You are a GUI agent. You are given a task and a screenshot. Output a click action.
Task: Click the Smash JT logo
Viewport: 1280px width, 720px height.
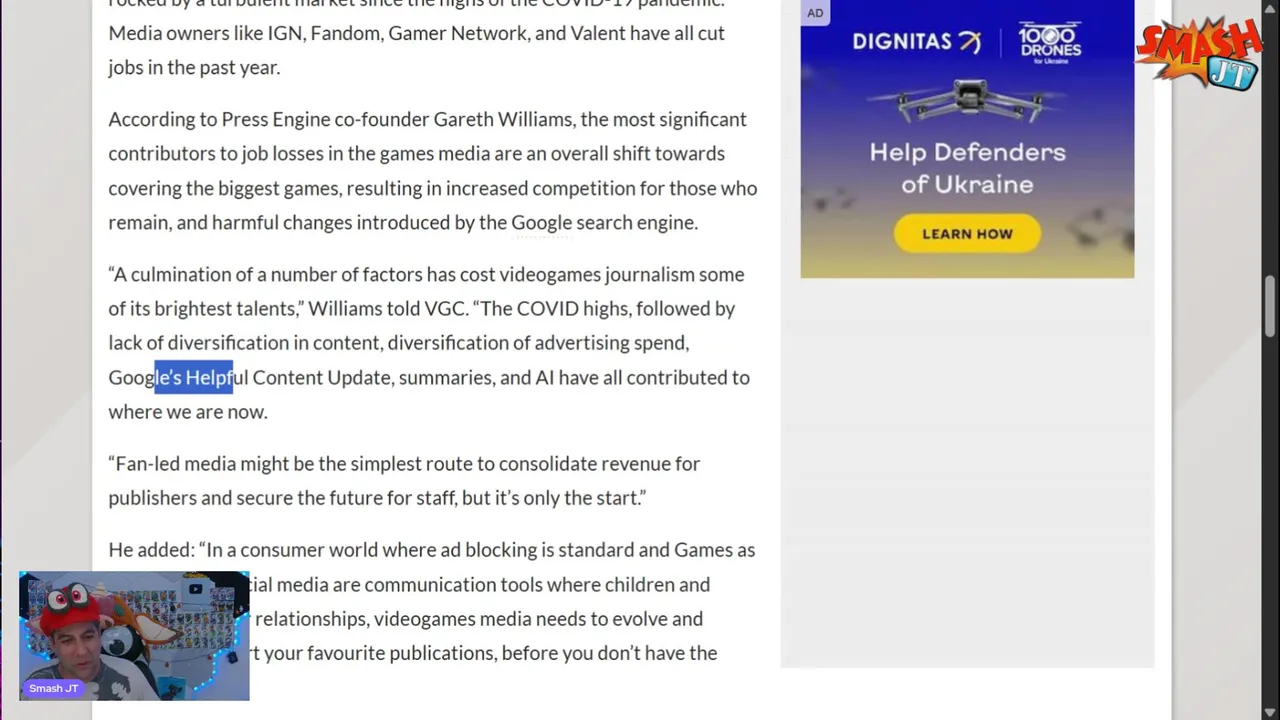1199,52
